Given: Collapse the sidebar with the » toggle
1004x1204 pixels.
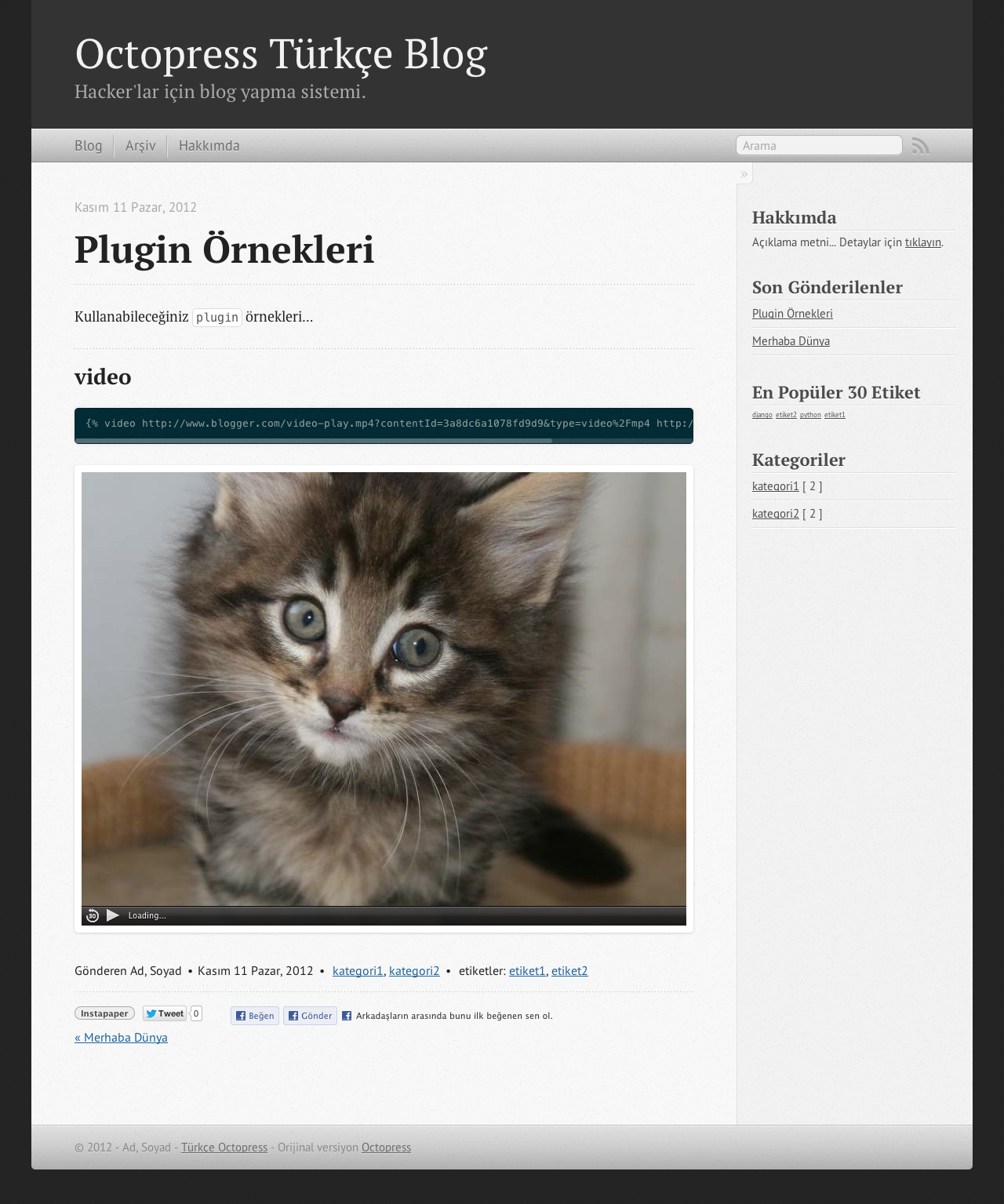Looking at the screenshot, I should 744,173.
